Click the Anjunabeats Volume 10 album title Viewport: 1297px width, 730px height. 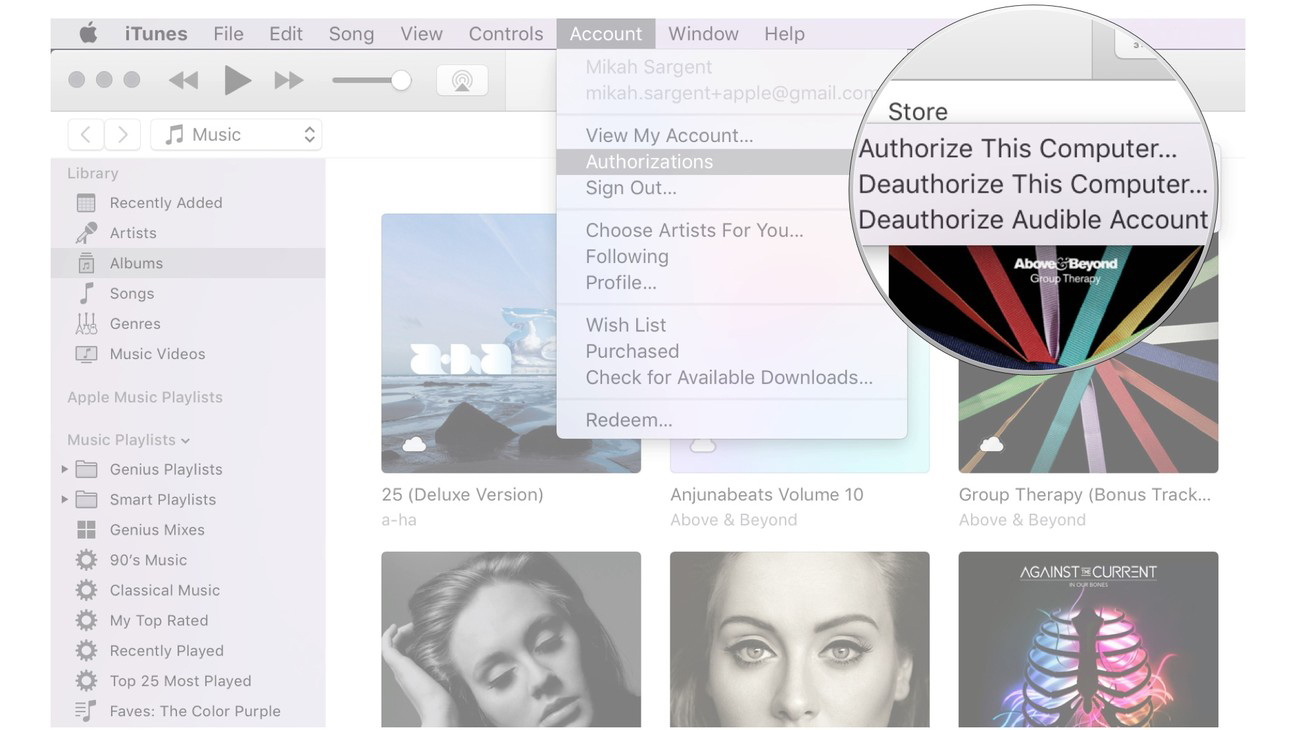[767, 494]
